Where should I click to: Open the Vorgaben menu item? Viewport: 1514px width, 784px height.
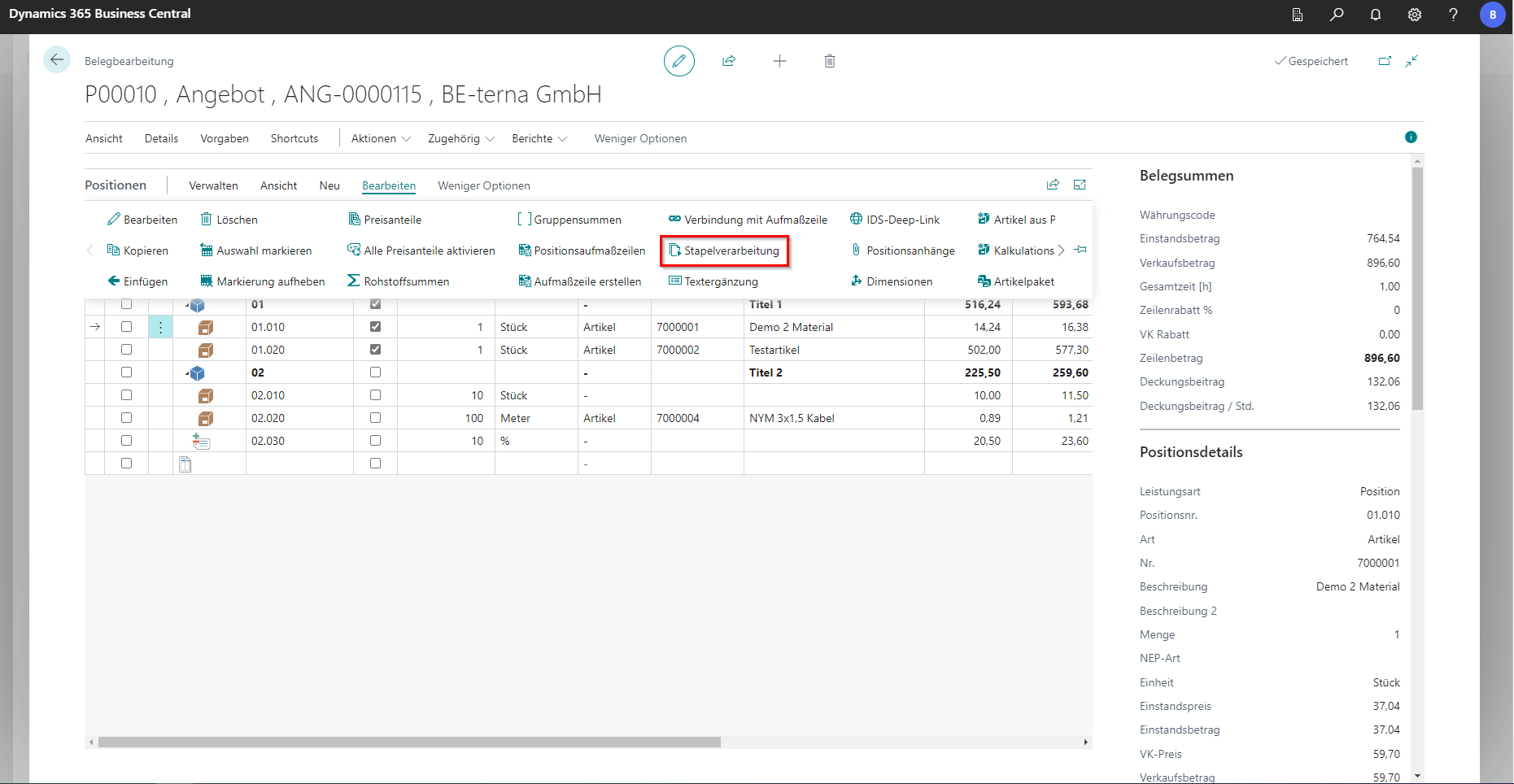[225, 139]
